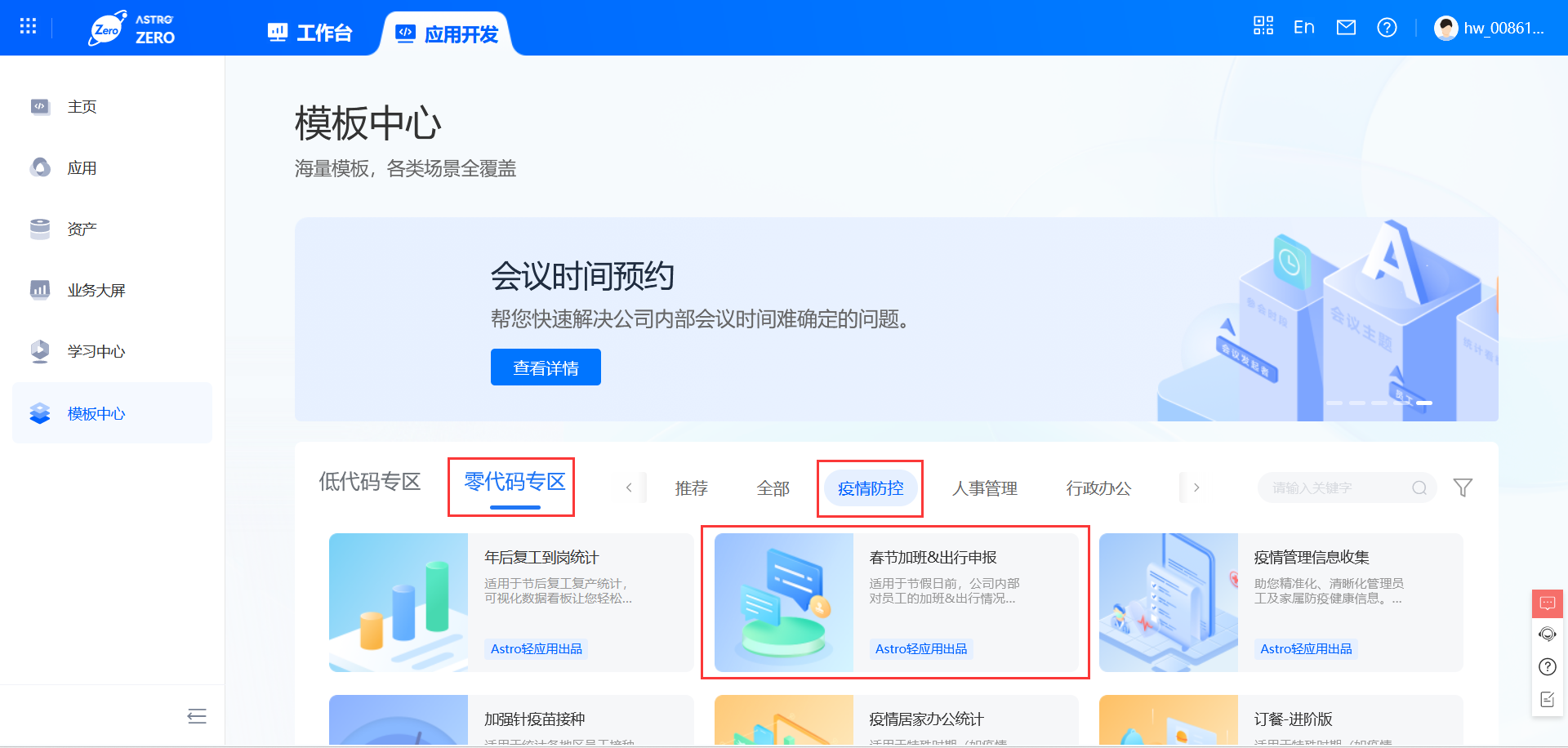Click the red chat bubble icon on right side

point(1547,604)
